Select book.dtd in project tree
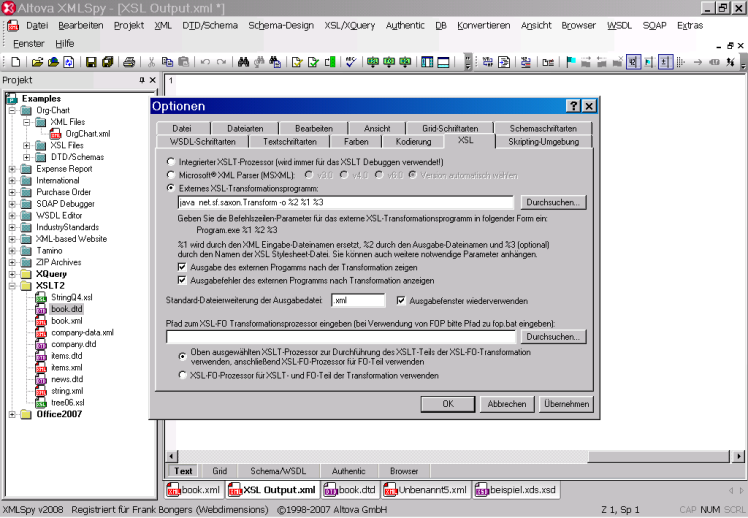Screen dimensions: 748x518 66,309
